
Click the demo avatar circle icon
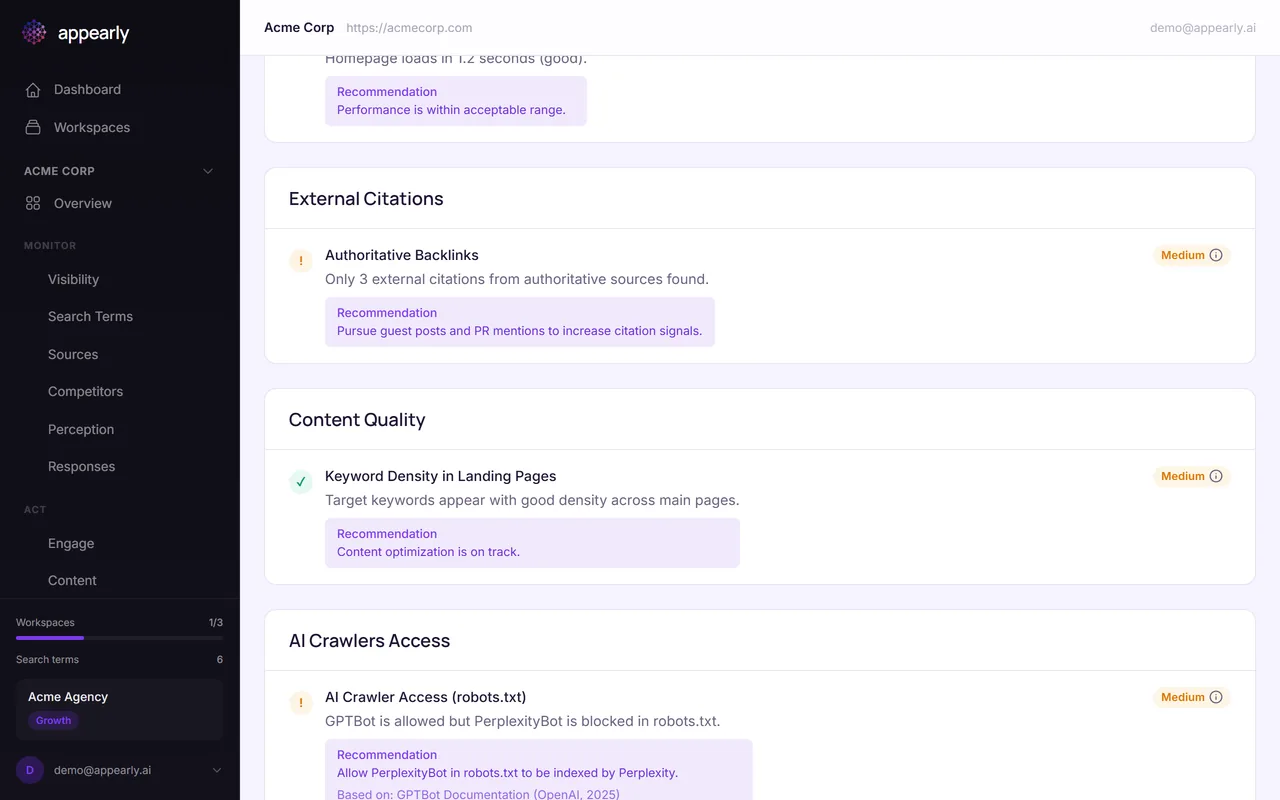pos(28,770)
